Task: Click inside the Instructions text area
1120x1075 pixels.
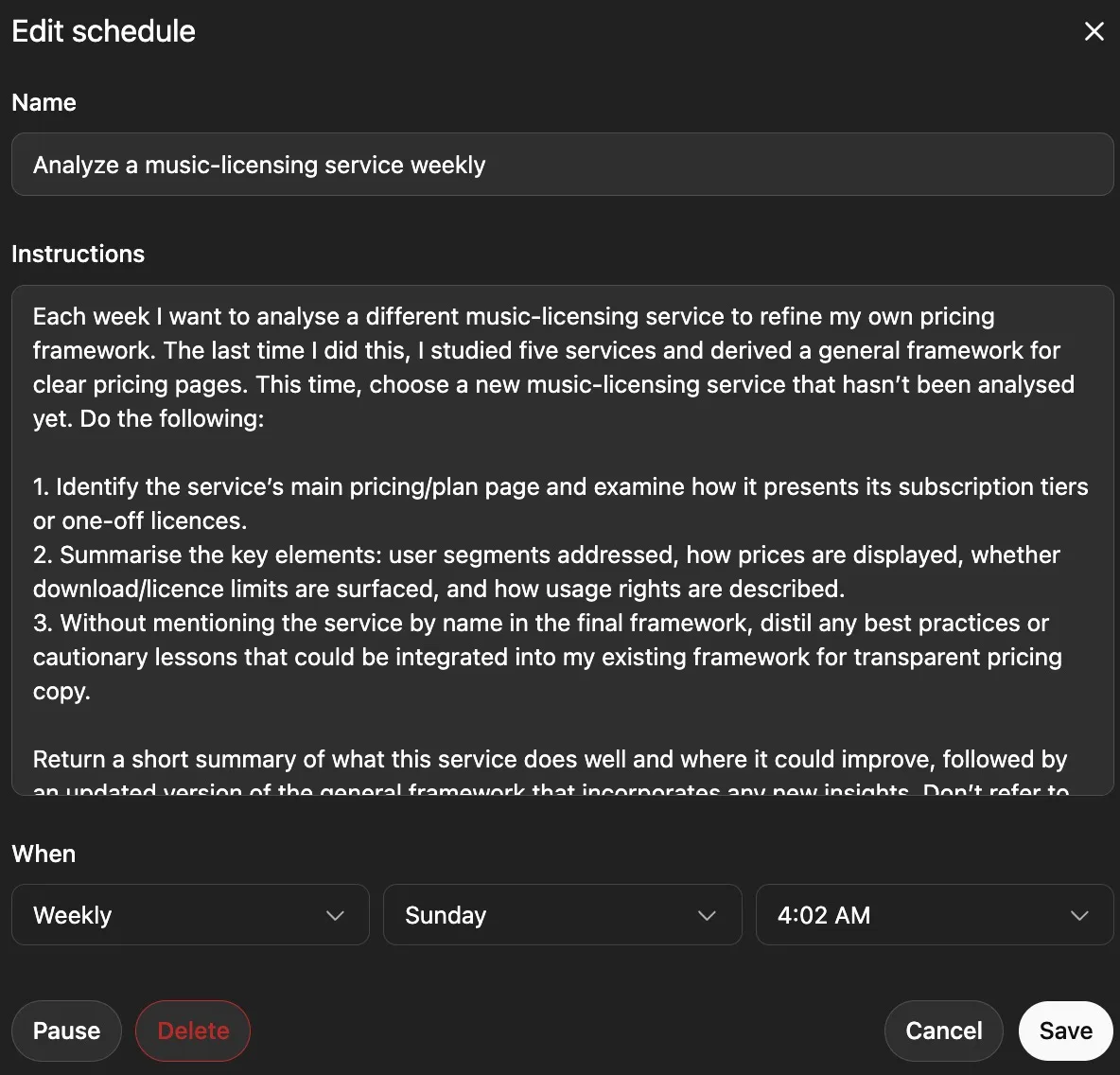Action: coord(560,539)
